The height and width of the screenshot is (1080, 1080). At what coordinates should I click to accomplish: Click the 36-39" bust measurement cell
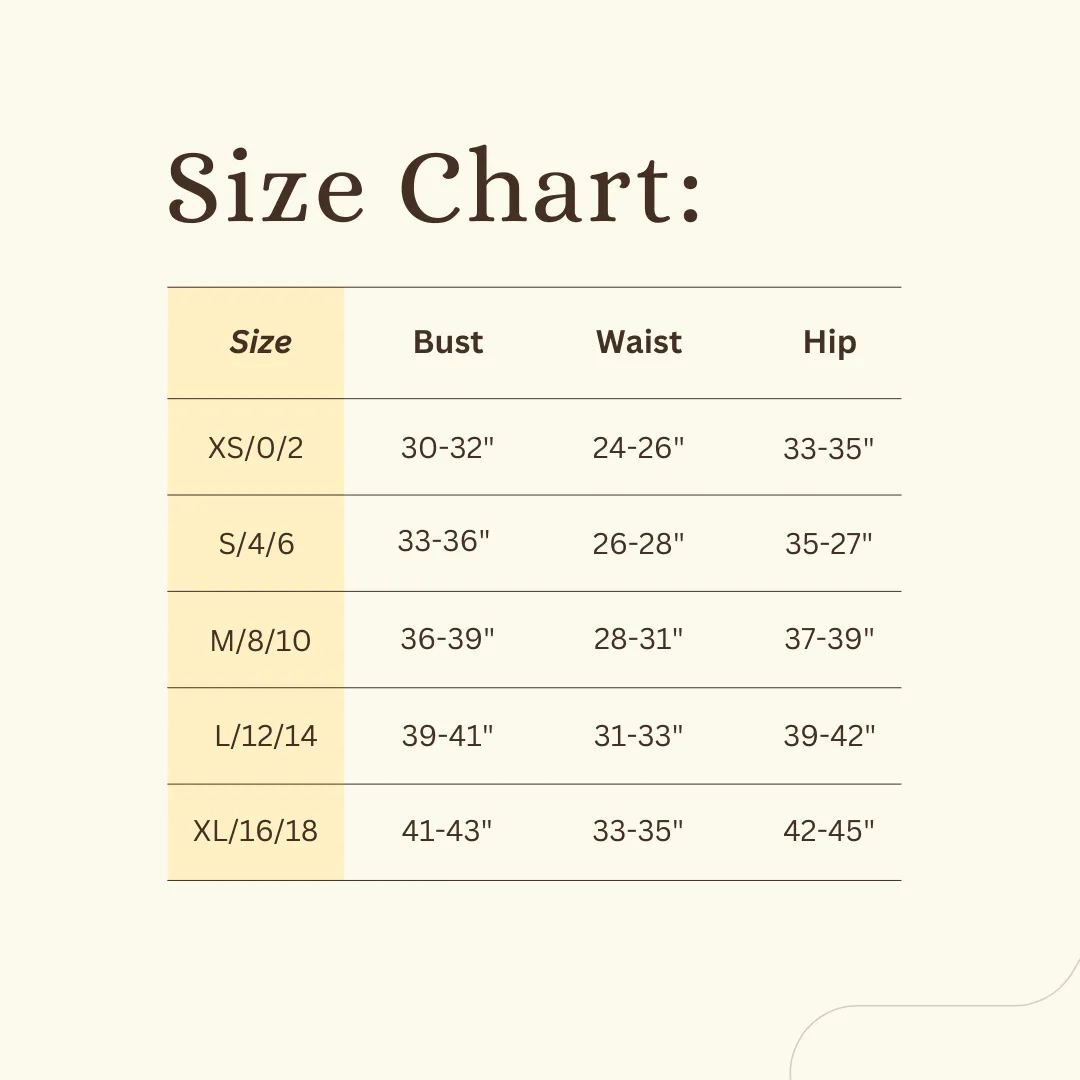pos(448,638)
